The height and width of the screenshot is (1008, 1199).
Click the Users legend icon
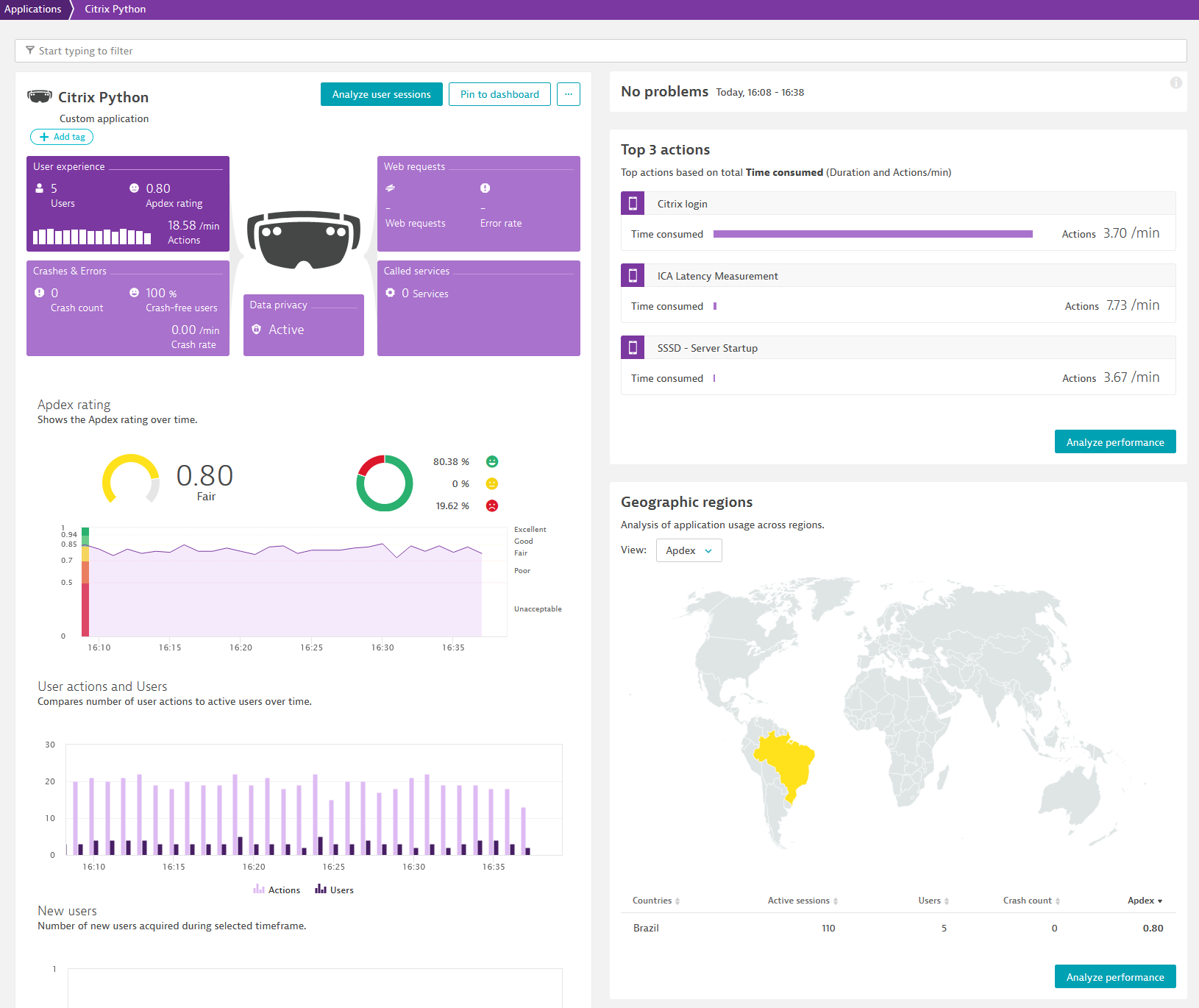[x=321, y=890]
